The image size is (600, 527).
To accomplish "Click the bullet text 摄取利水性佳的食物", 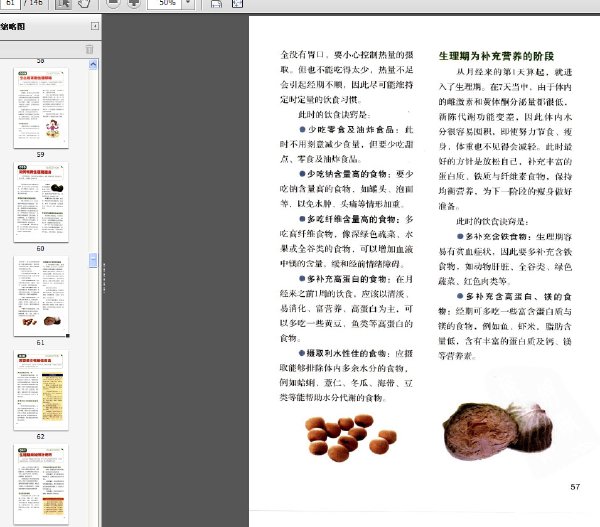I will pos(346,353).
